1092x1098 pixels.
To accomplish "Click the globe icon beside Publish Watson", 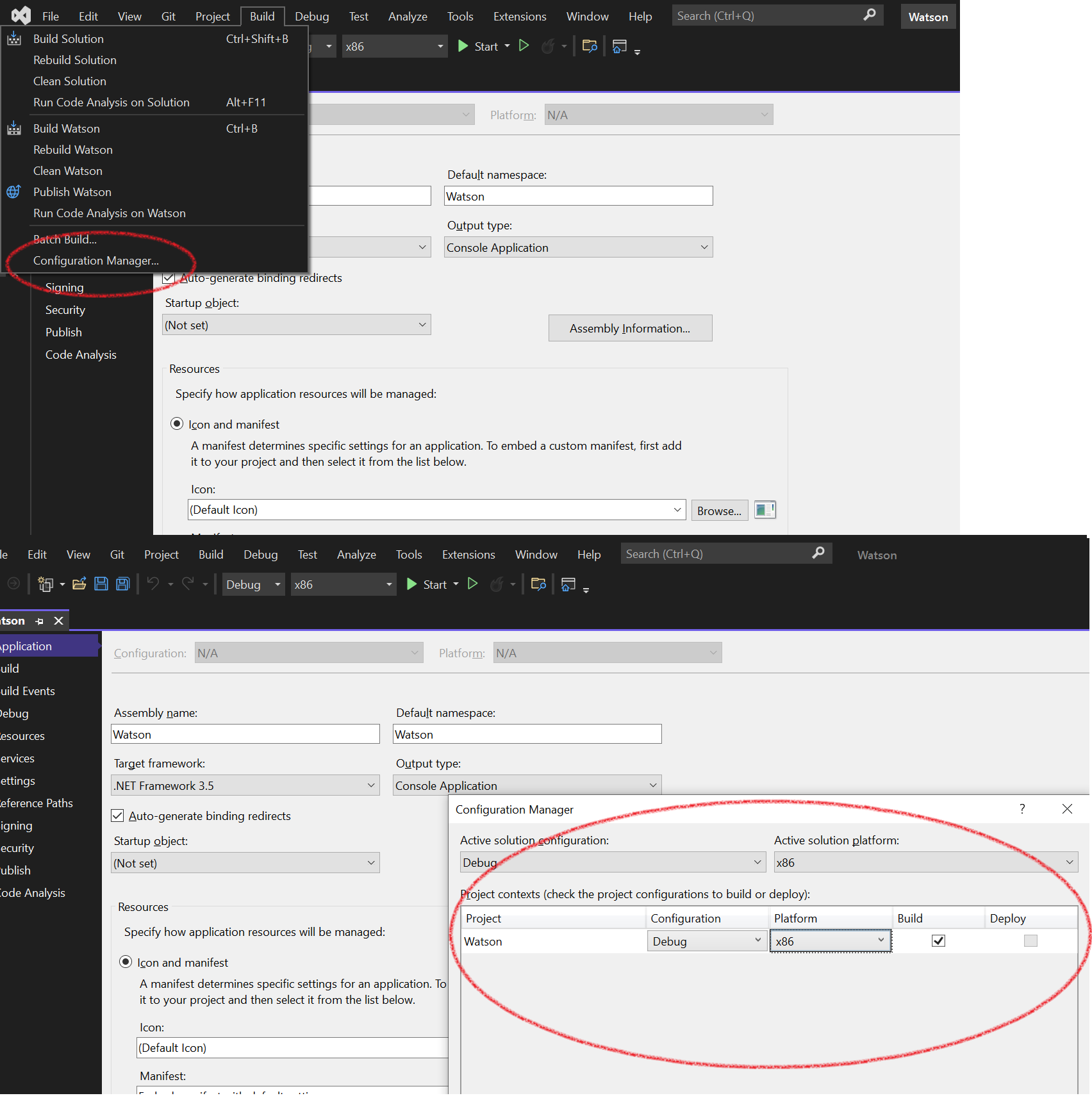I will click(x=14, y=192).
